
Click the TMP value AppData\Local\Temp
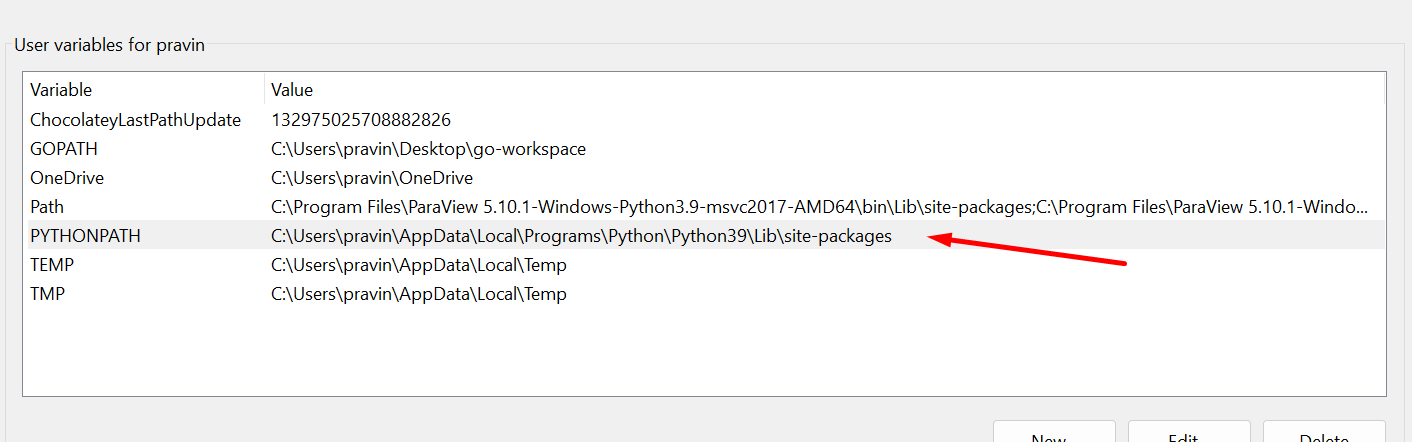[418, 294]
